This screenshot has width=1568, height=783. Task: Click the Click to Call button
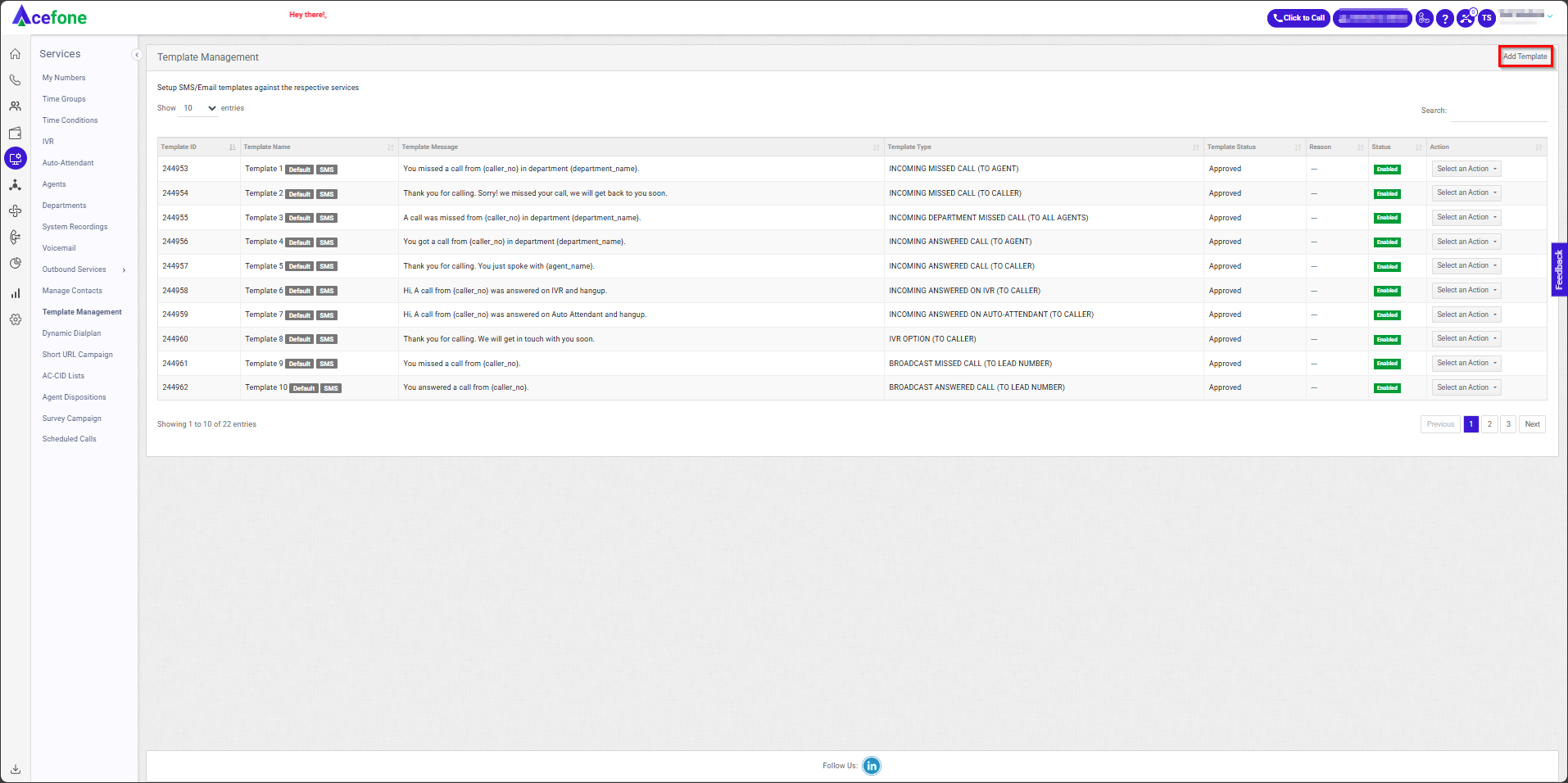point(1298,18)
